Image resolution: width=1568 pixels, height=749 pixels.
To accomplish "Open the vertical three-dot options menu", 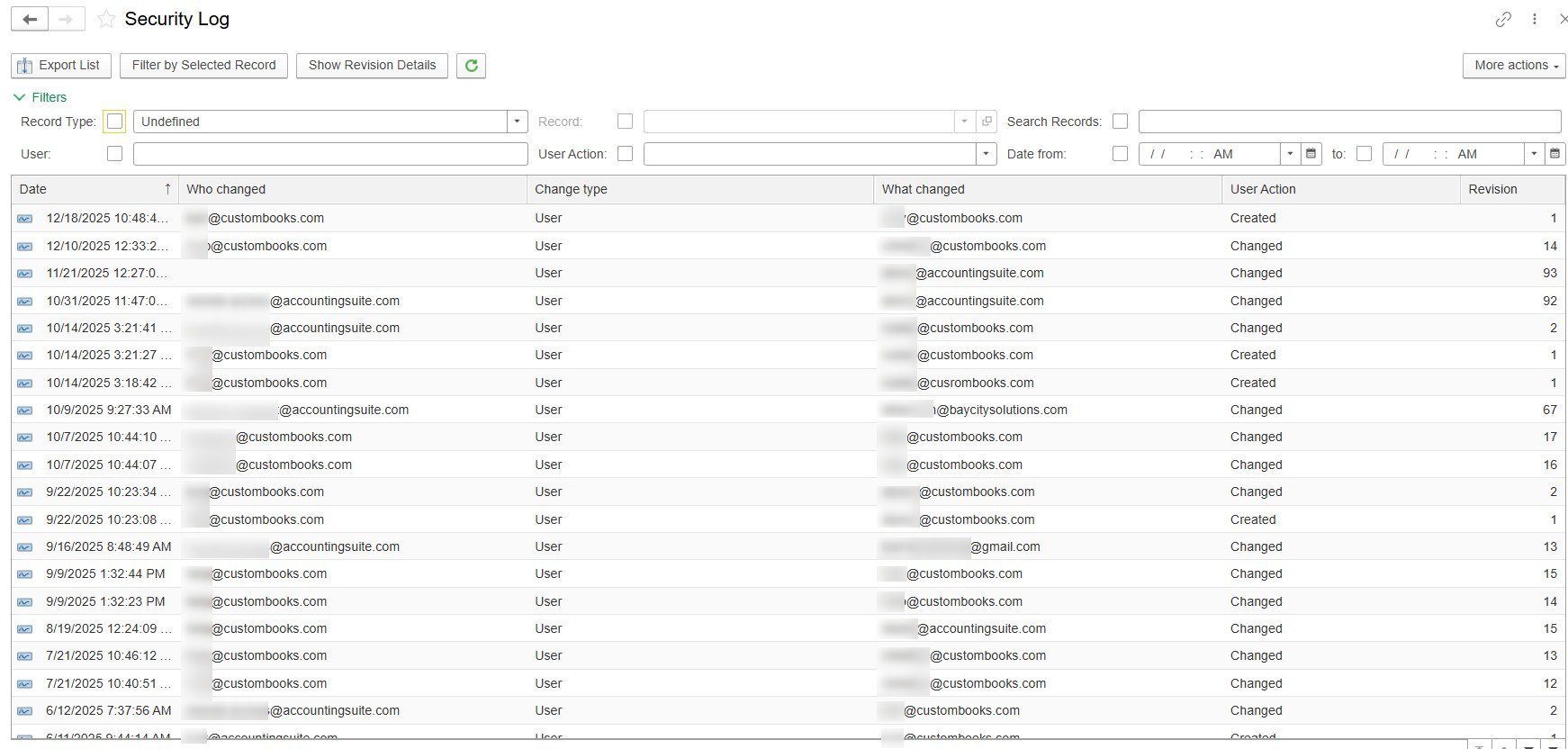I will pos(1535,19).
